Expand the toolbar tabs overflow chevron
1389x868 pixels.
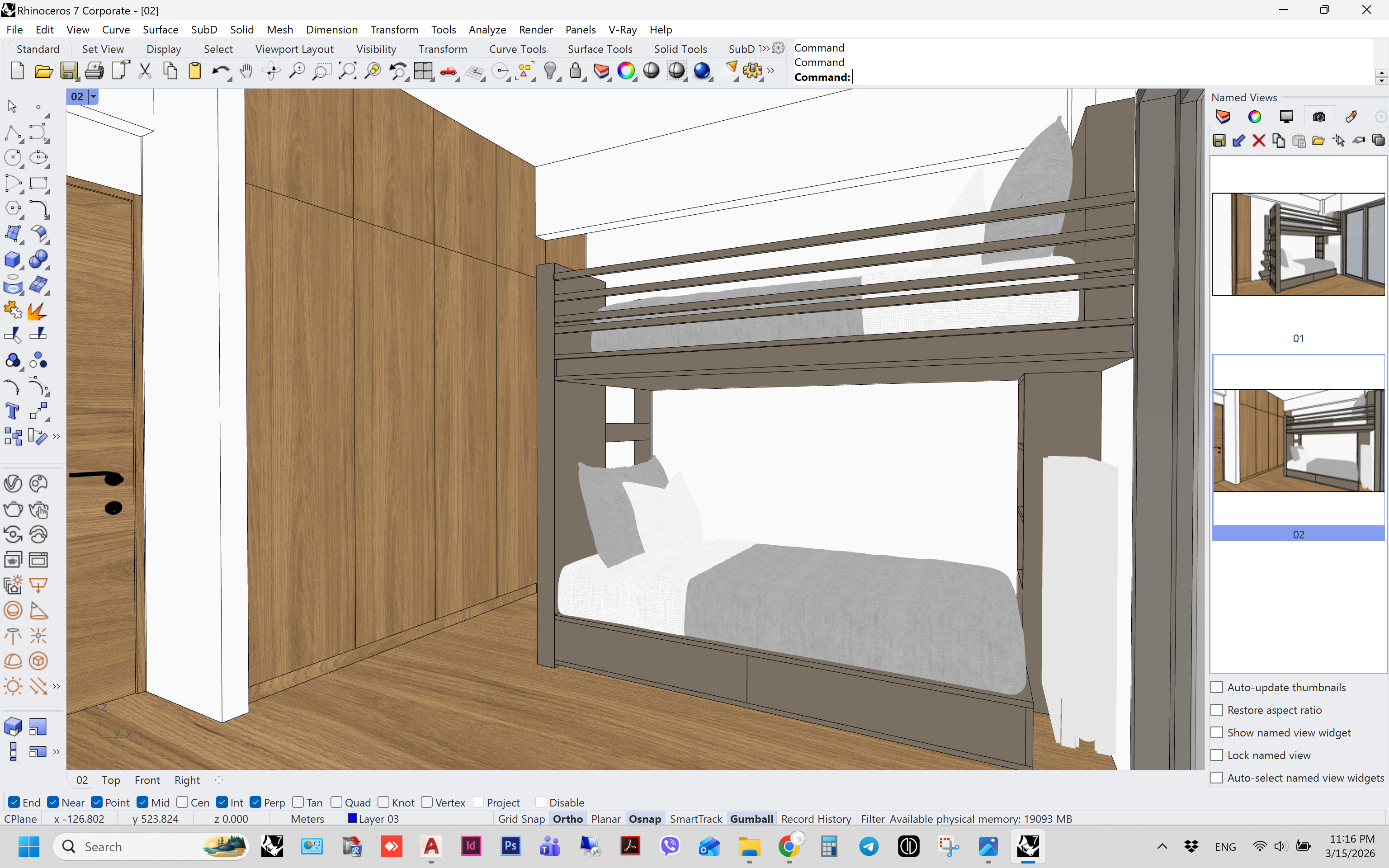click(765, 48)
